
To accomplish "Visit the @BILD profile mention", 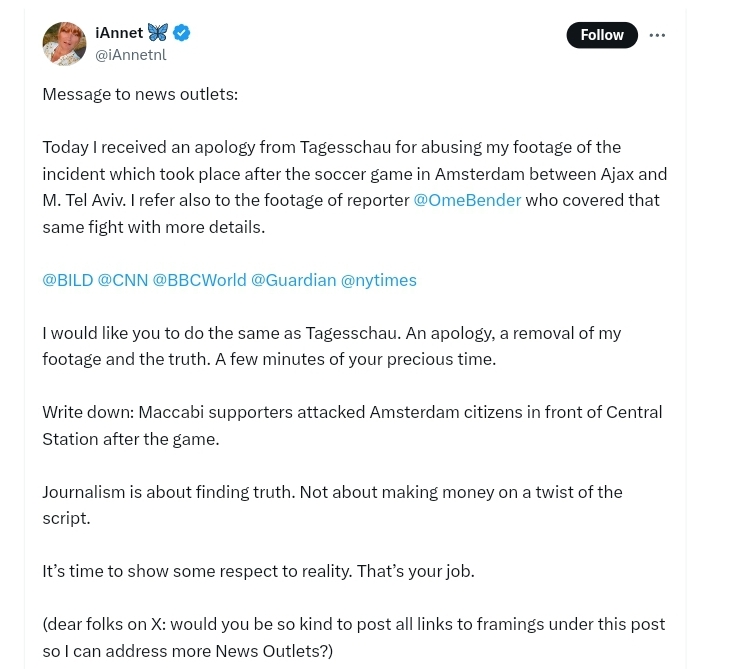I will point(68,280).
